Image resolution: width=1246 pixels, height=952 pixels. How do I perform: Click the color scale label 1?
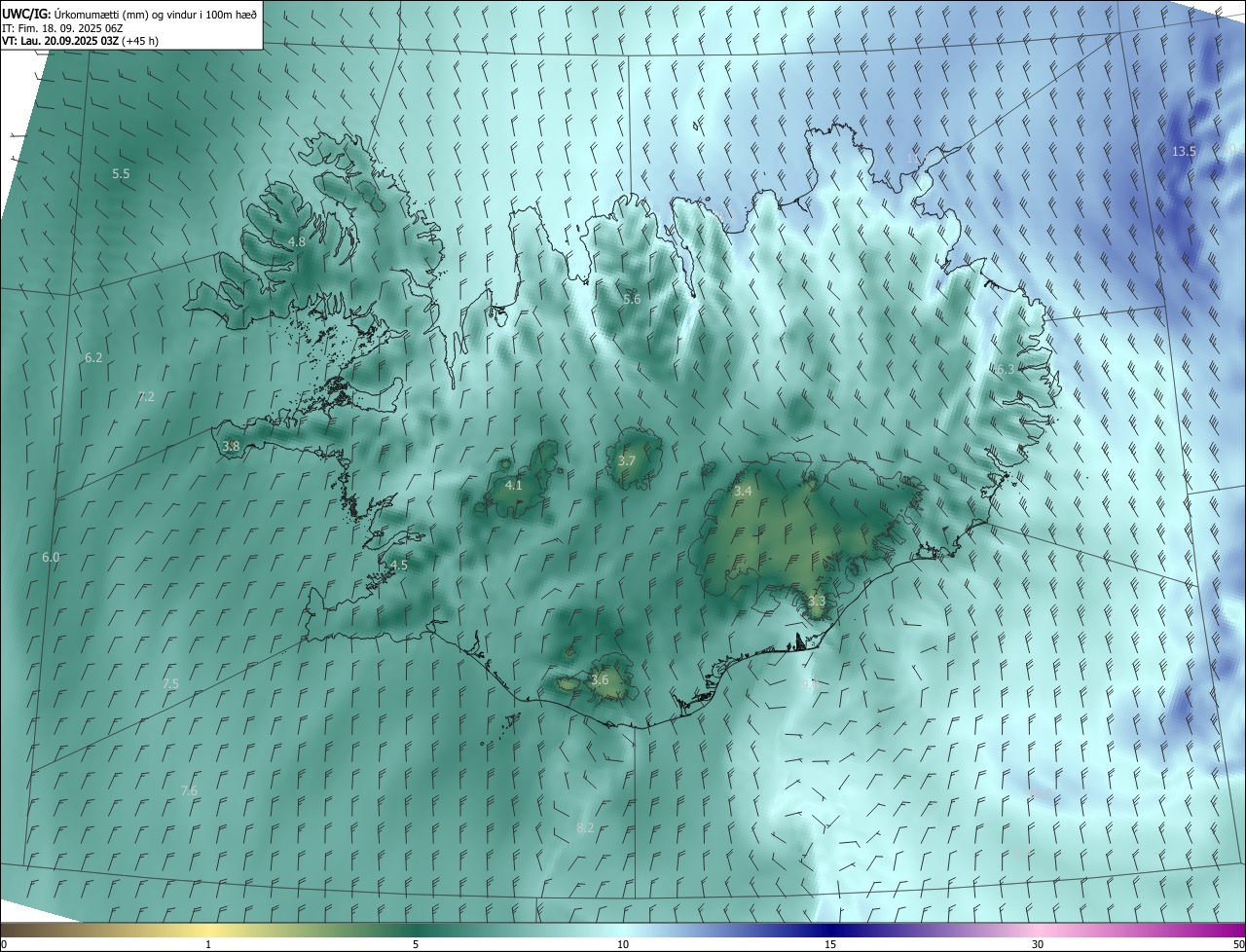pos(208,945)
